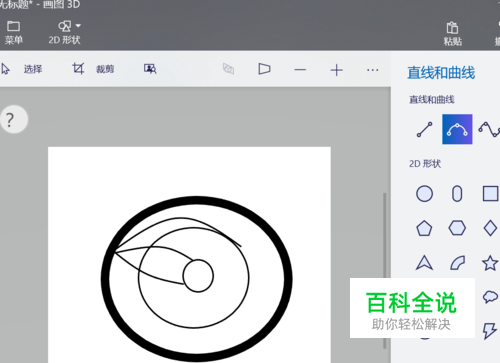Zoom out with the minus button
The height and width of the screenshot is (363, 500).
tap(300, 70)
